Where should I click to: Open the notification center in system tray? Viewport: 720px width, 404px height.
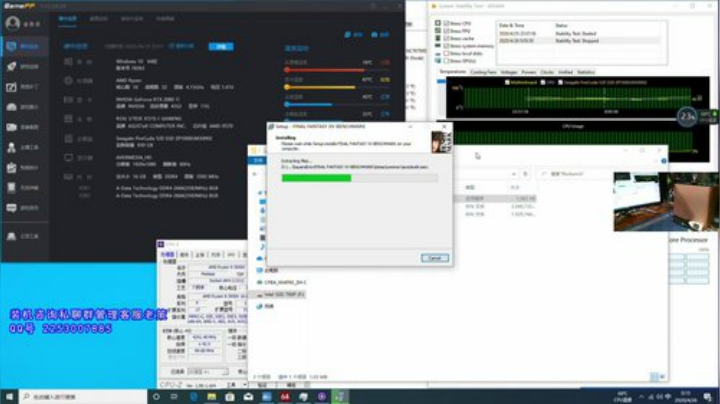(708, 397)
